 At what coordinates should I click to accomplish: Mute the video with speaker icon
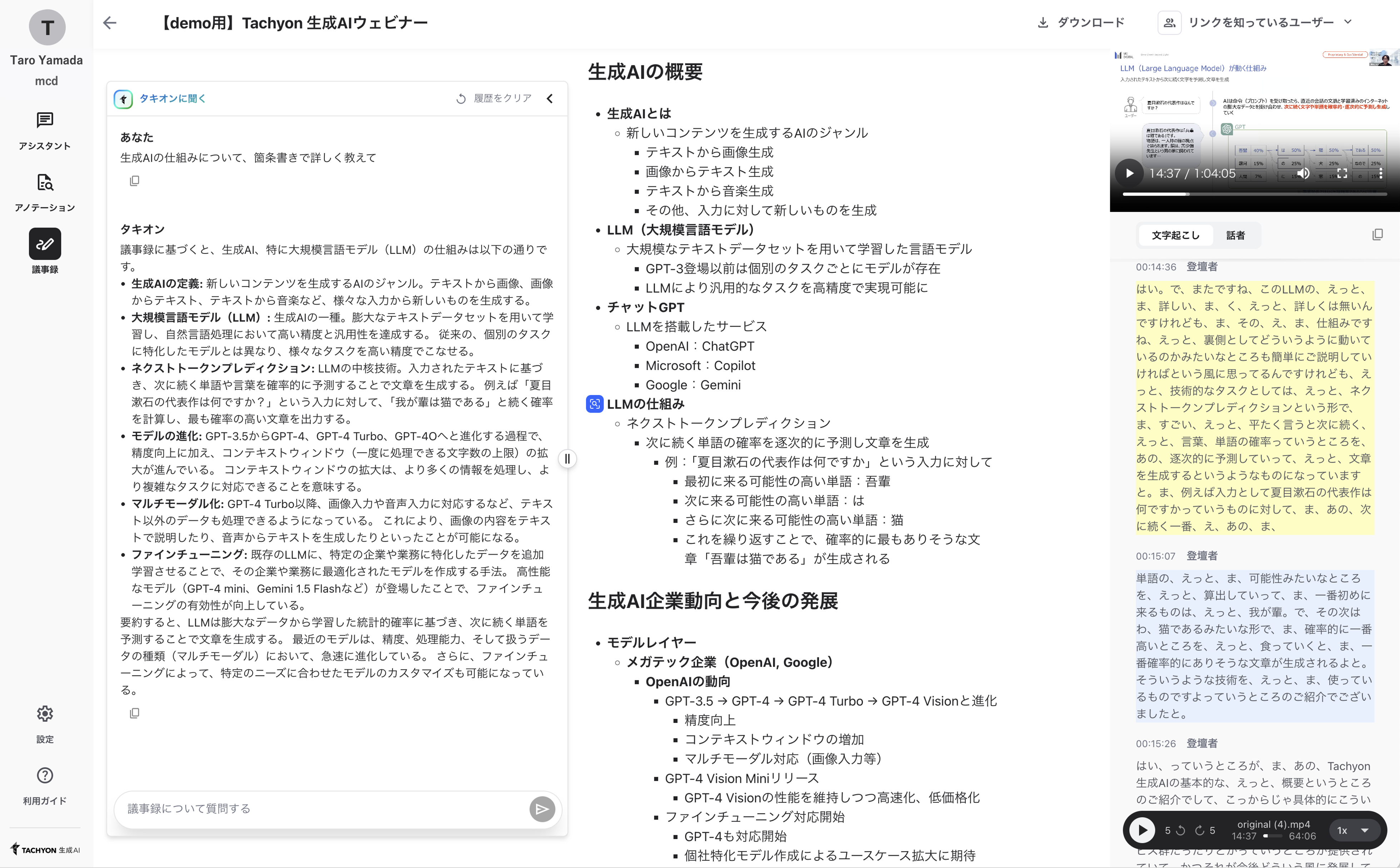[1304, 173]
